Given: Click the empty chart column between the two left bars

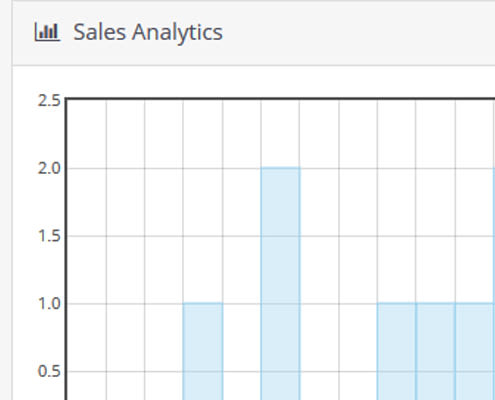Looking at the screenshot, I should coord(242,250).
